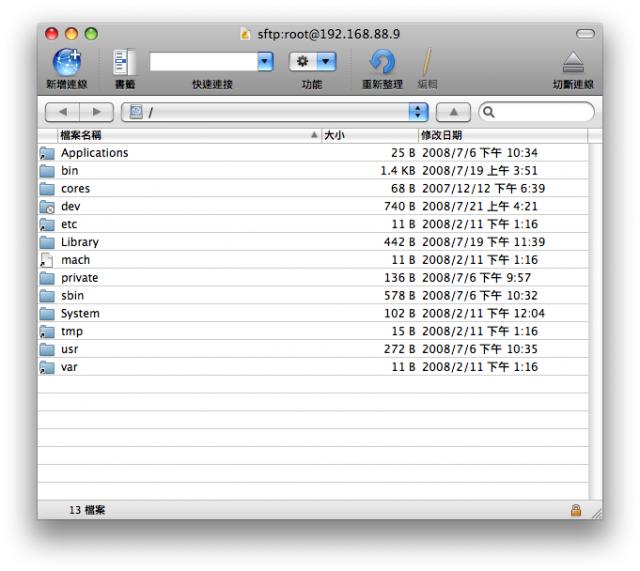Open the Action gear dropdown menu
The height and width of the screenshot is (571, 640).
(x=311, y=62)
